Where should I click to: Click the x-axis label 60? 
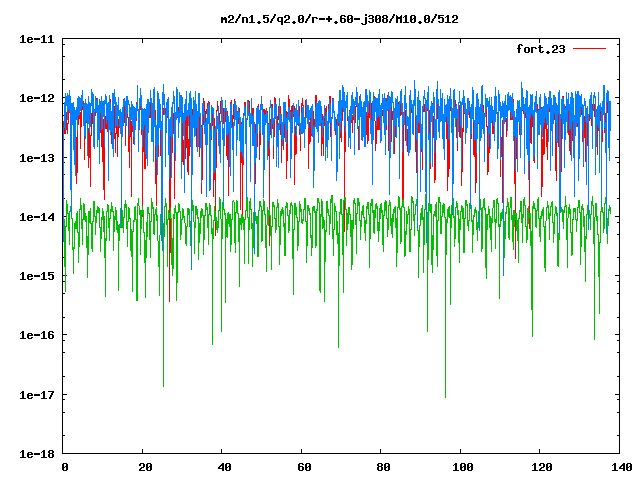coord(304,467)
